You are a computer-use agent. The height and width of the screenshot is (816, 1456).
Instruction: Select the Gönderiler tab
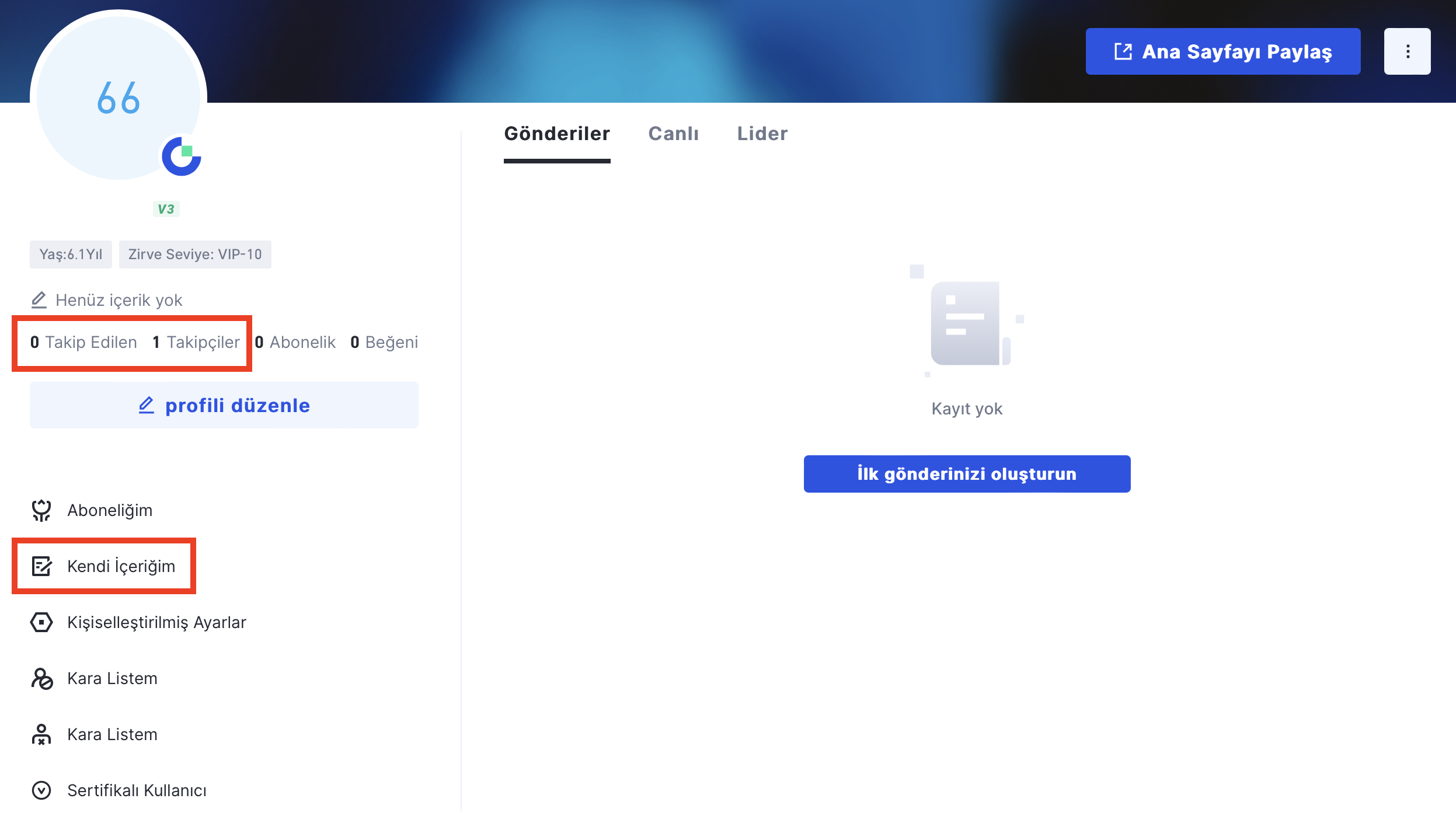(557, 134)
